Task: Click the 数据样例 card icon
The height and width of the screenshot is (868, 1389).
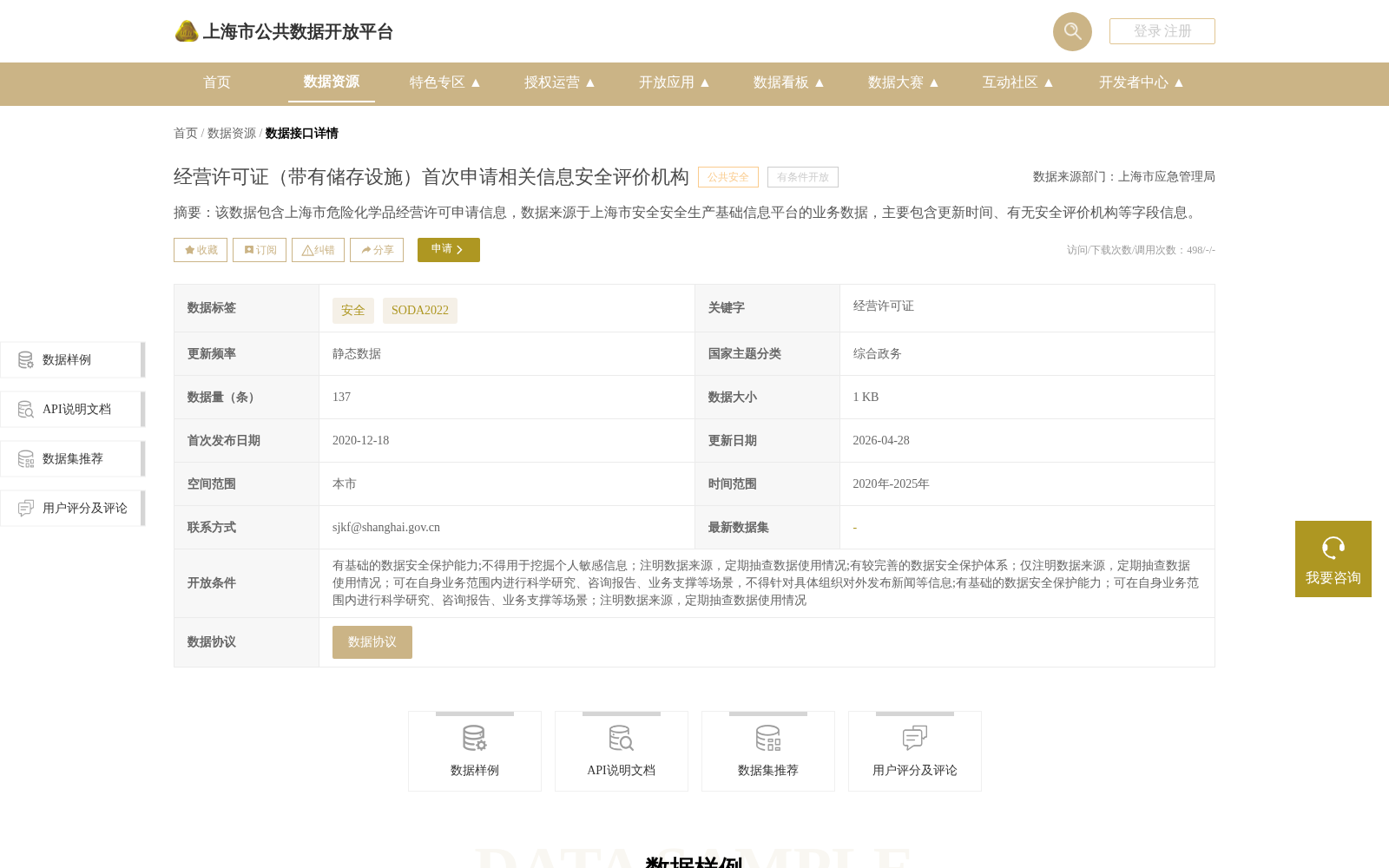Action: pos(475,739)
